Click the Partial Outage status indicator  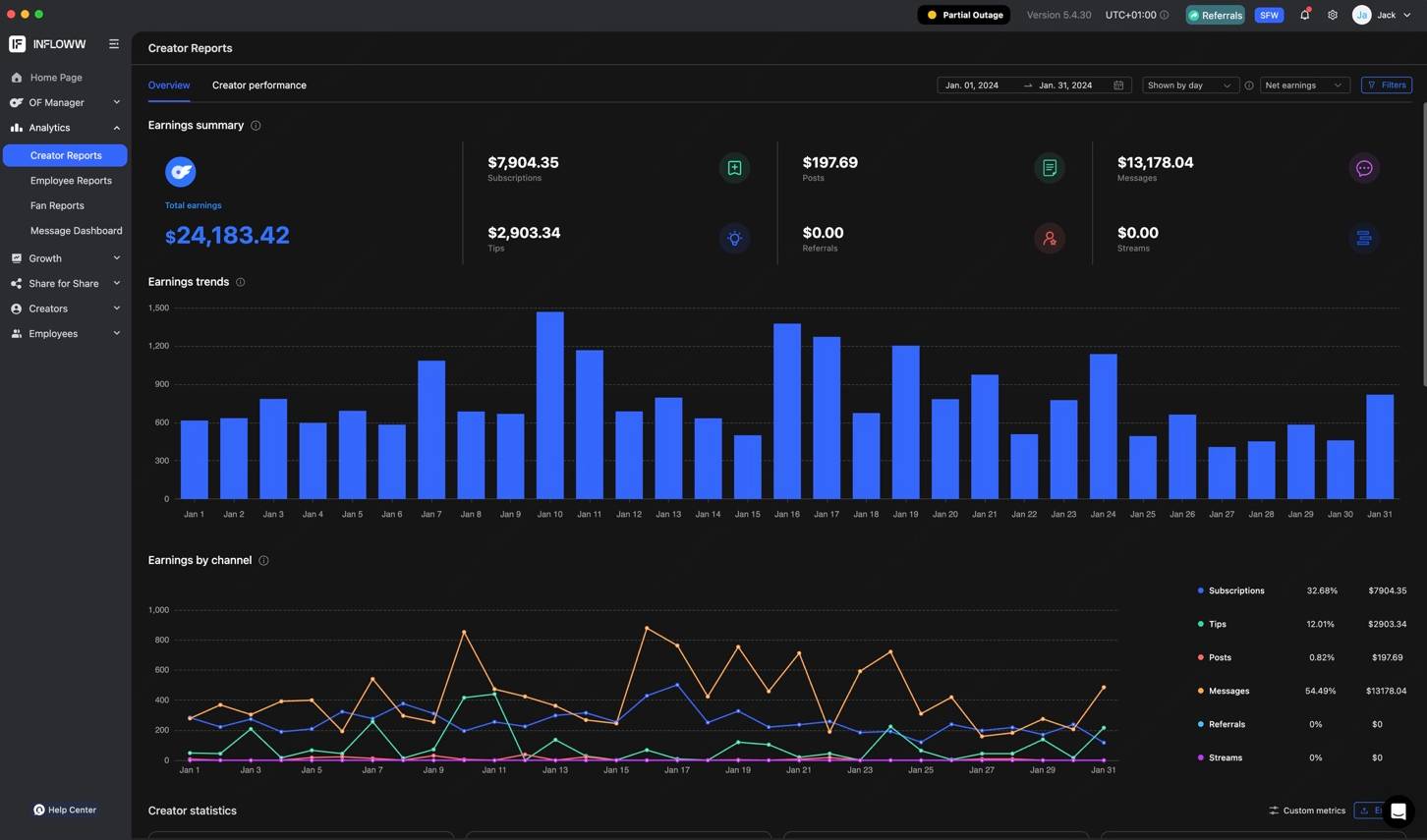tap(964, 15)
